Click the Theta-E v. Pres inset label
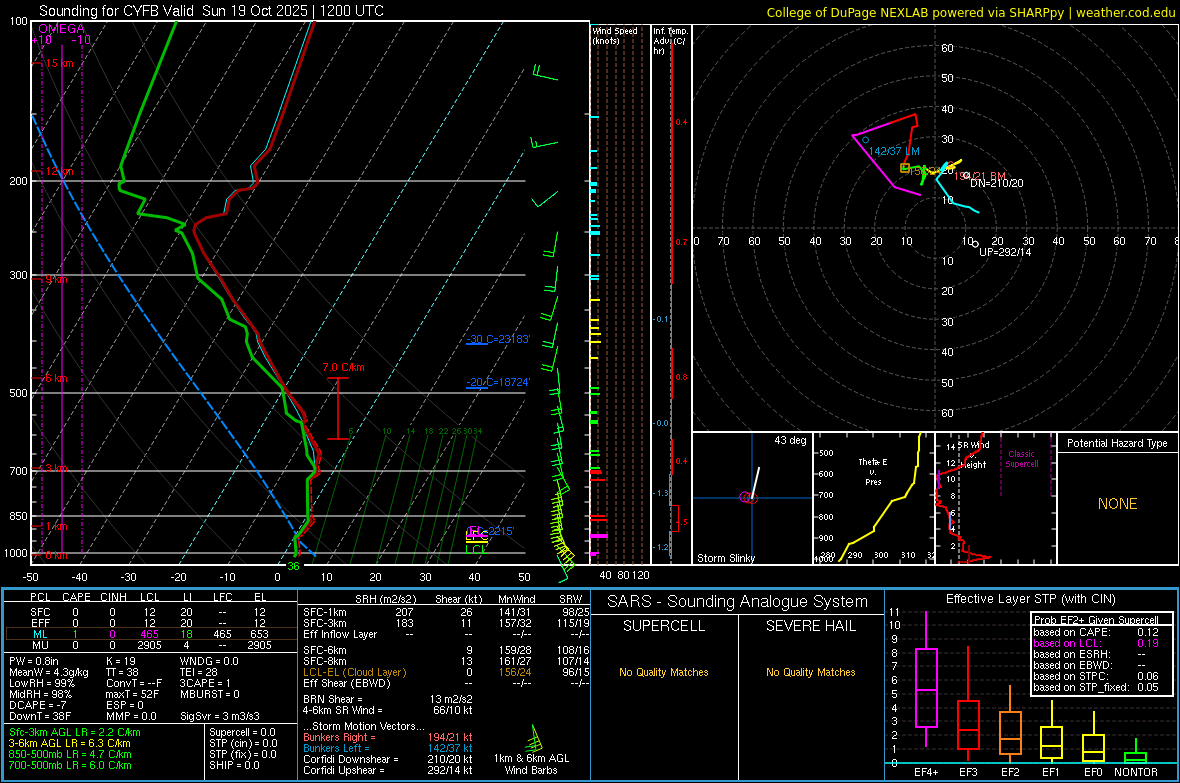The image size is (1180, 783). coord(873,471)
